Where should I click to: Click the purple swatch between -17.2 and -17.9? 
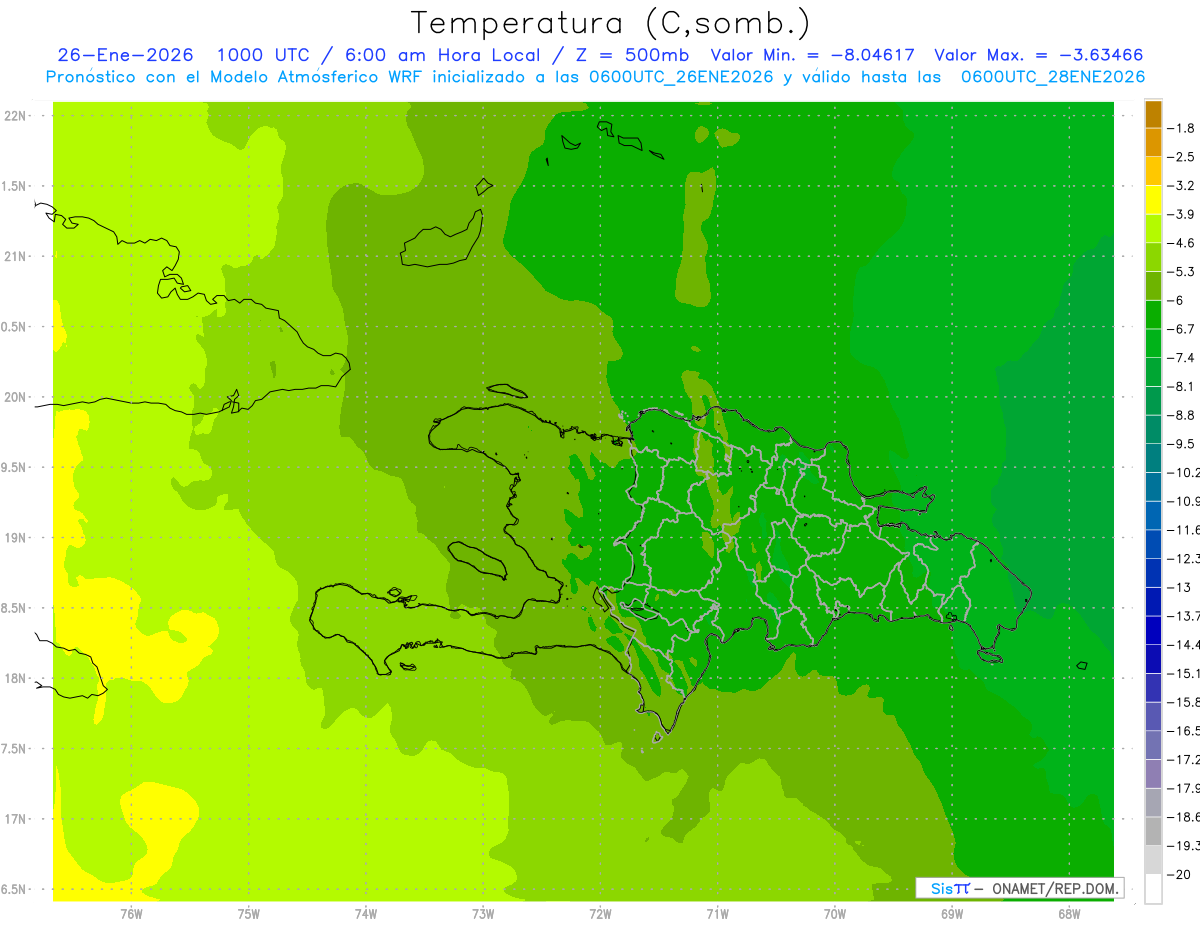(1153, 773)
